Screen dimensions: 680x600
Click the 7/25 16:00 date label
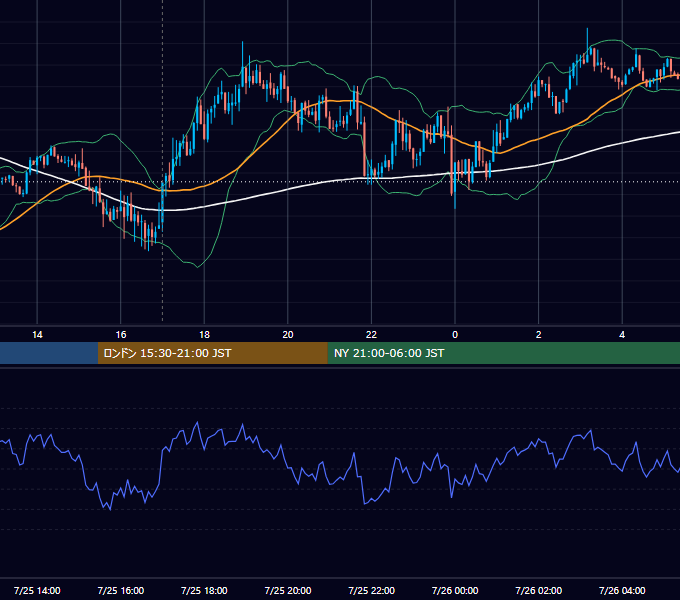tap(121, 590)
